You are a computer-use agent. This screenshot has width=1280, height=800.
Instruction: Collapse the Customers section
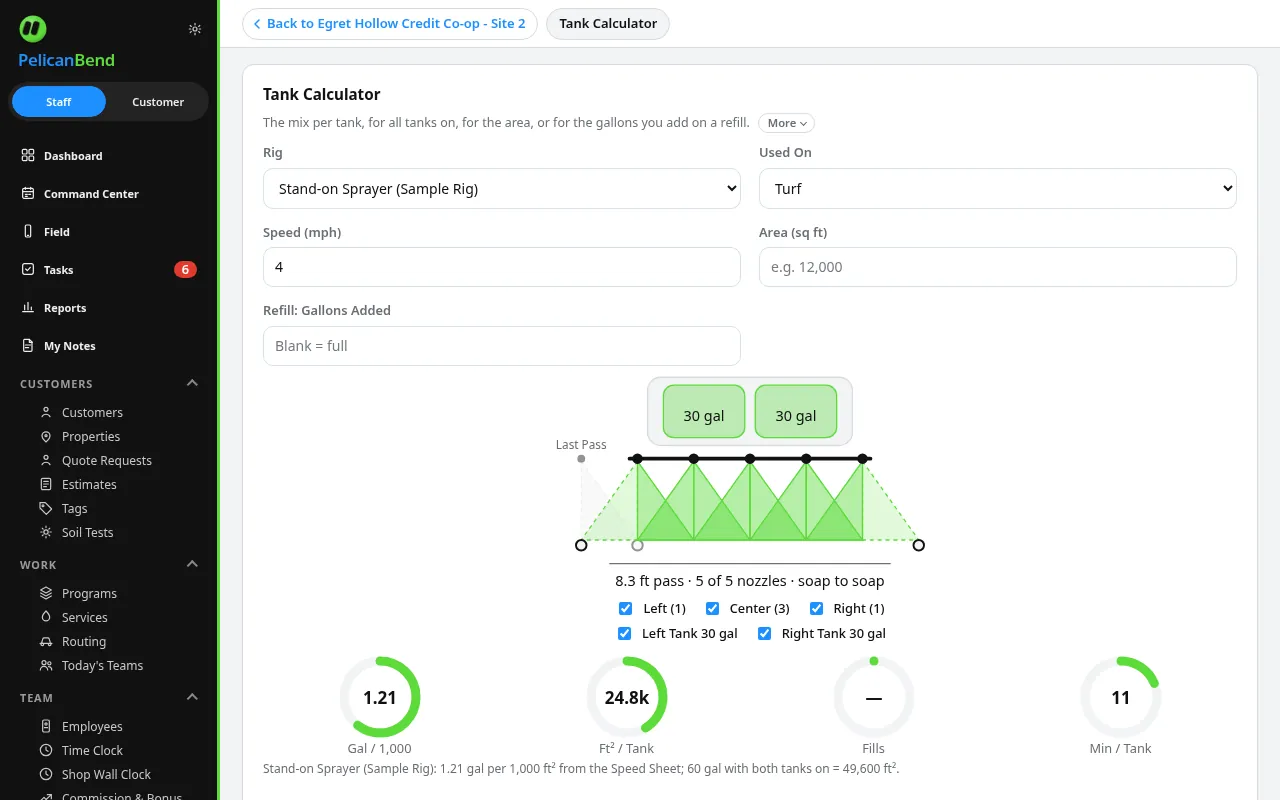pos(193,384)
